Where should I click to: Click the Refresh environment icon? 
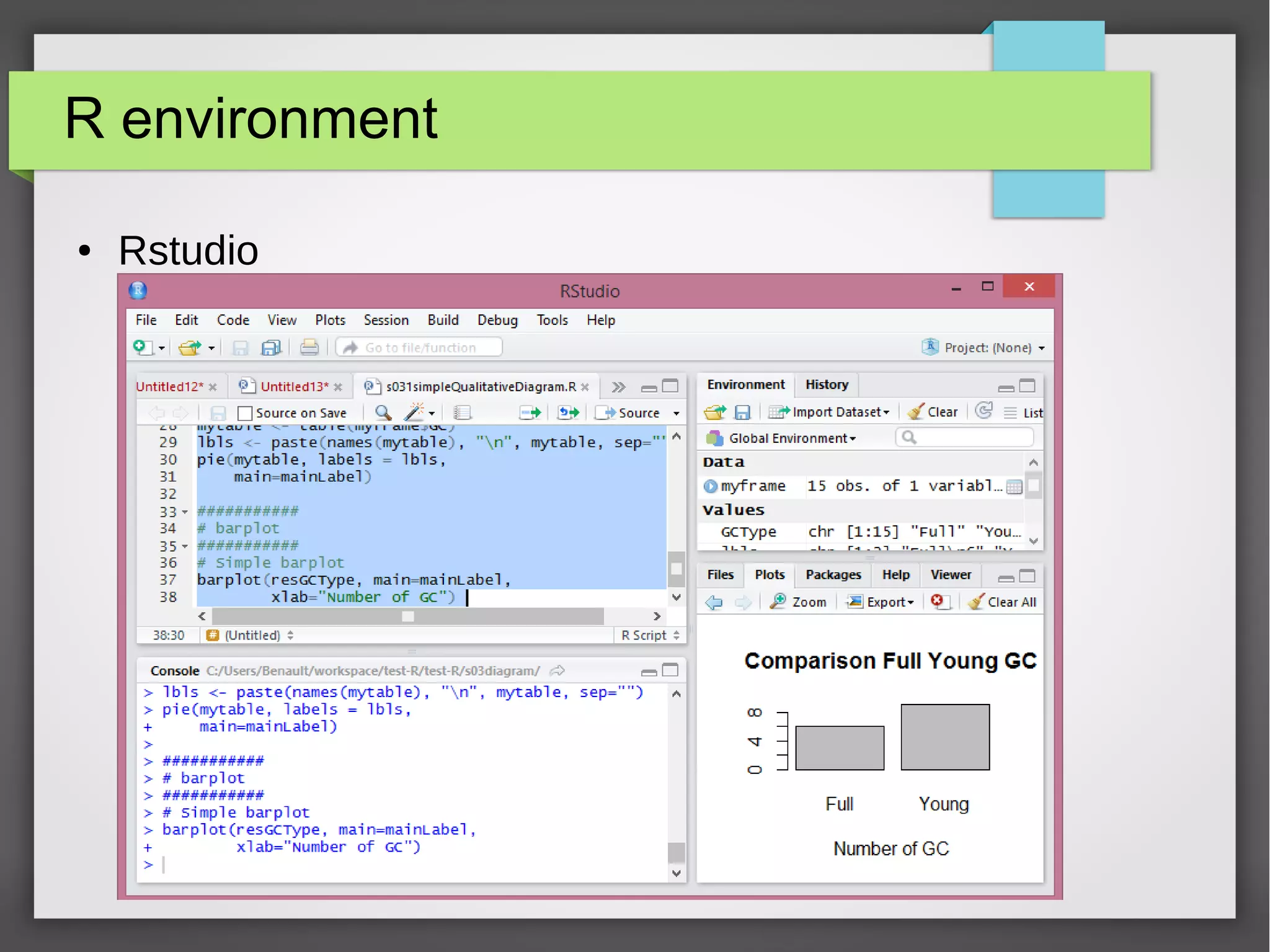click(x=984, y=411)
